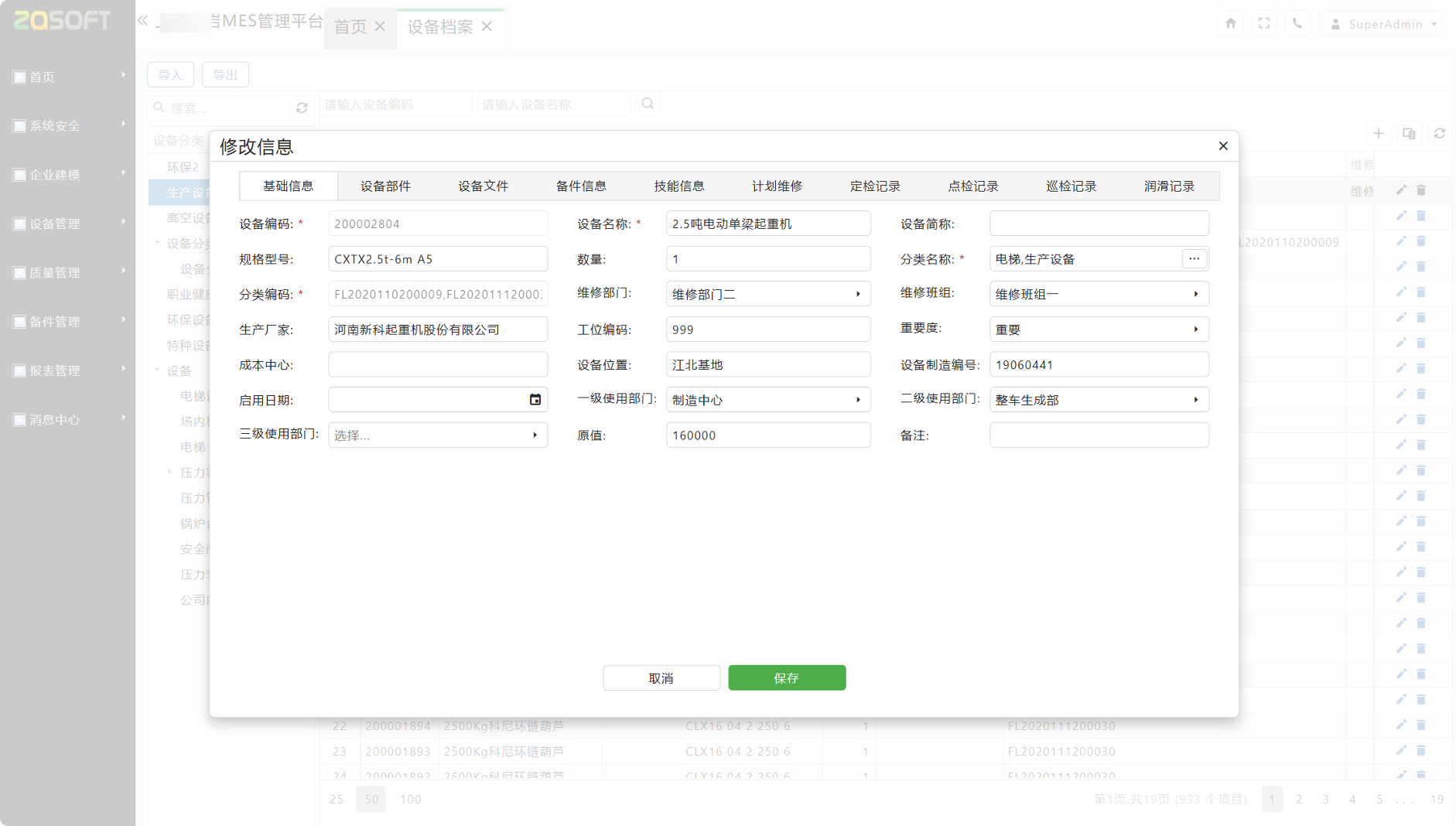Click the home icon in top bar
Image resolution: width=1456 pixels, height=826 pixels.
(x=1230, y=24)
